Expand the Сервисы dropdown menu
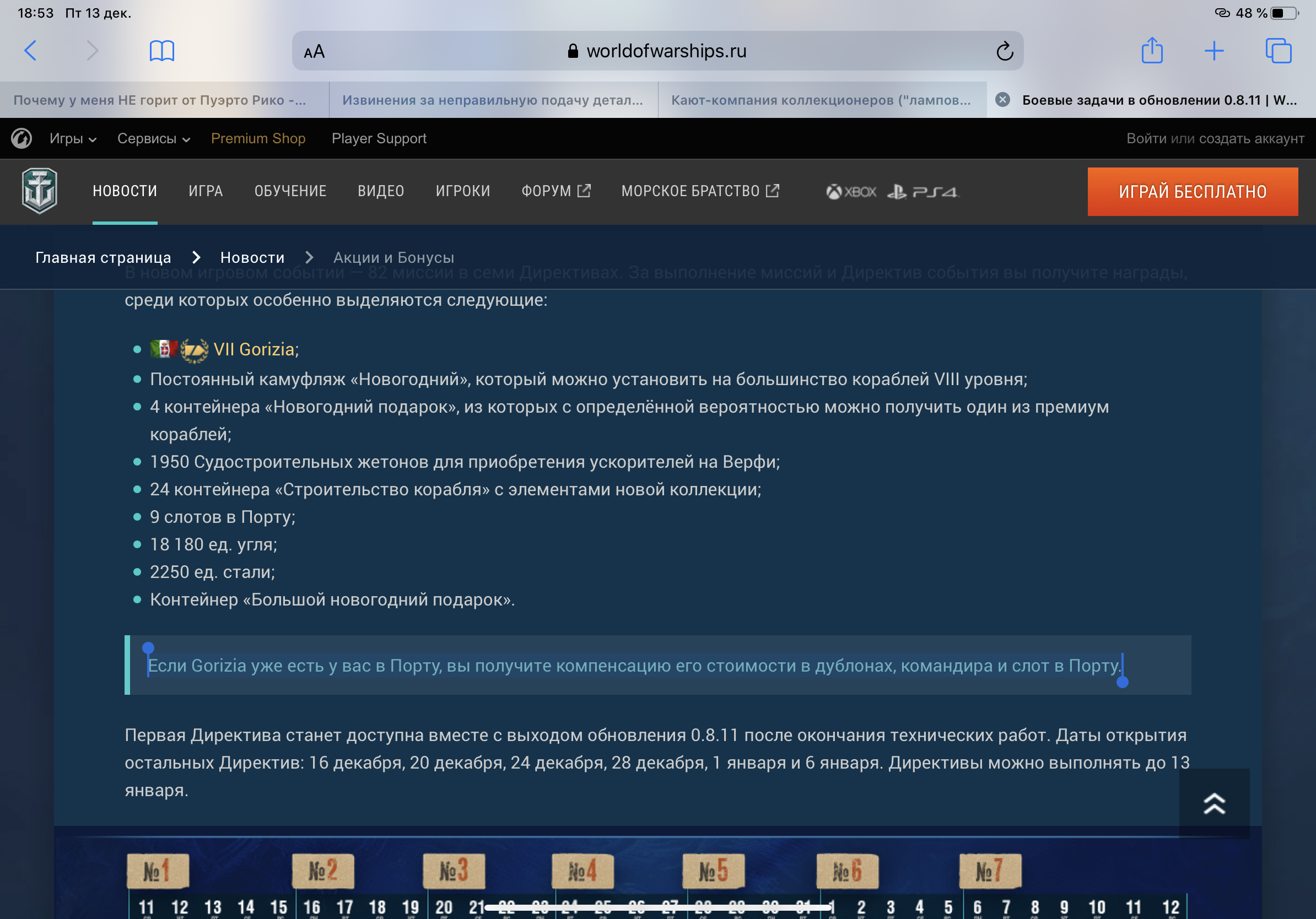The image size is (1316, 919). point(154,139)
